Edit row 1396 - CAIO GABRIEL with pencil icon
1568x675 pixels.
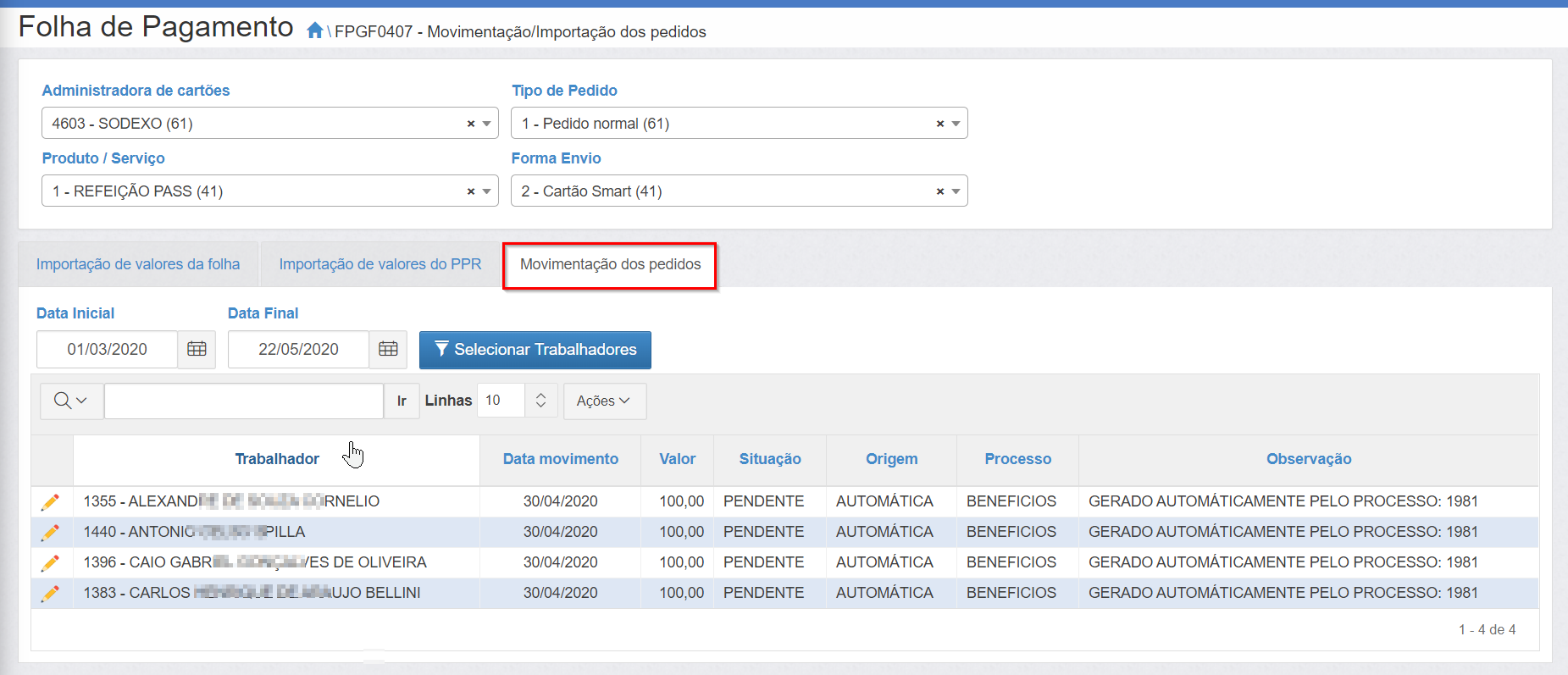[x=50, y=562]
